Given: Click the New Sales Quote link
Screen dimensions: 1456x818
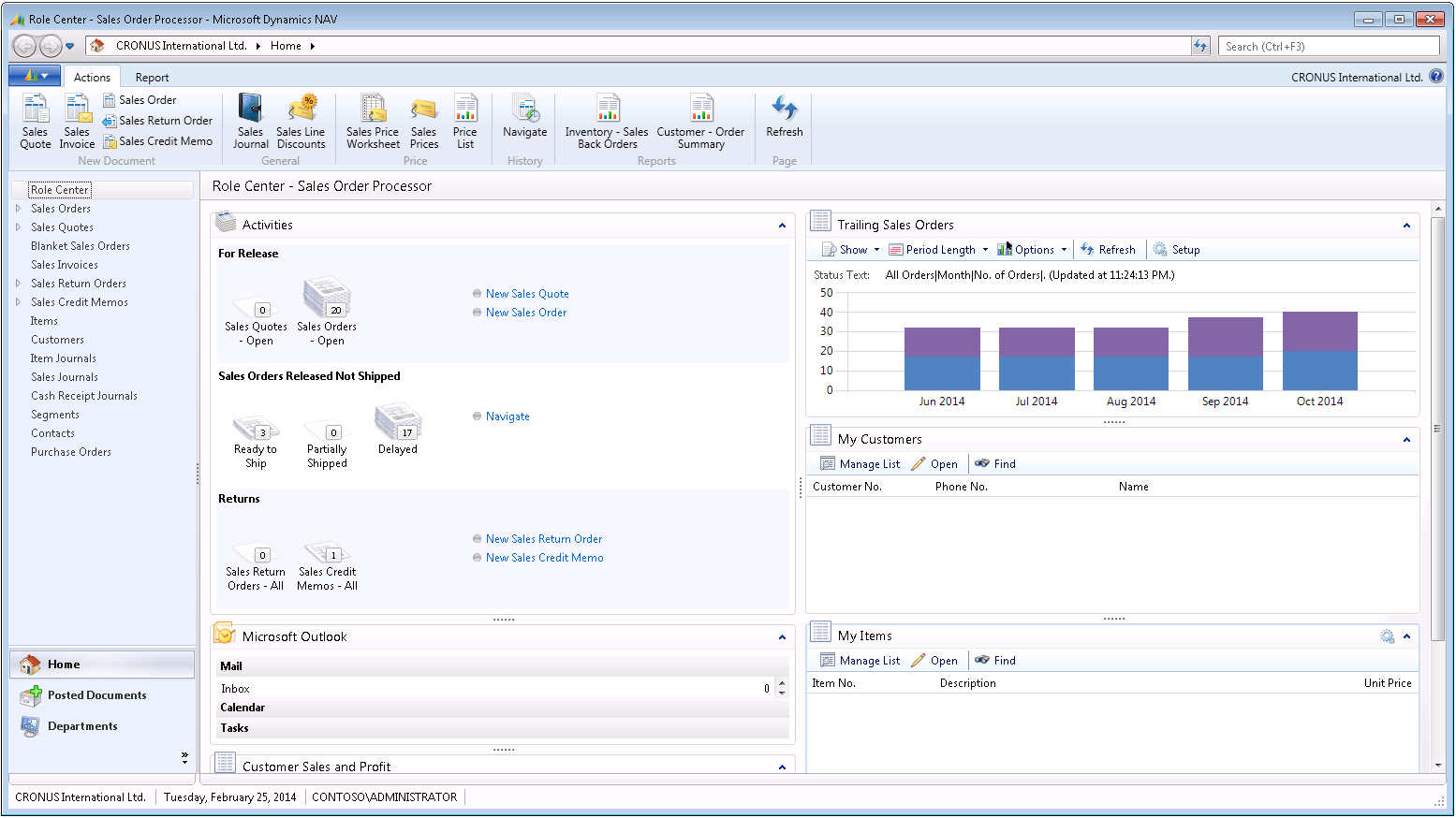Looking at the screenshot, I should coord(527,294).
